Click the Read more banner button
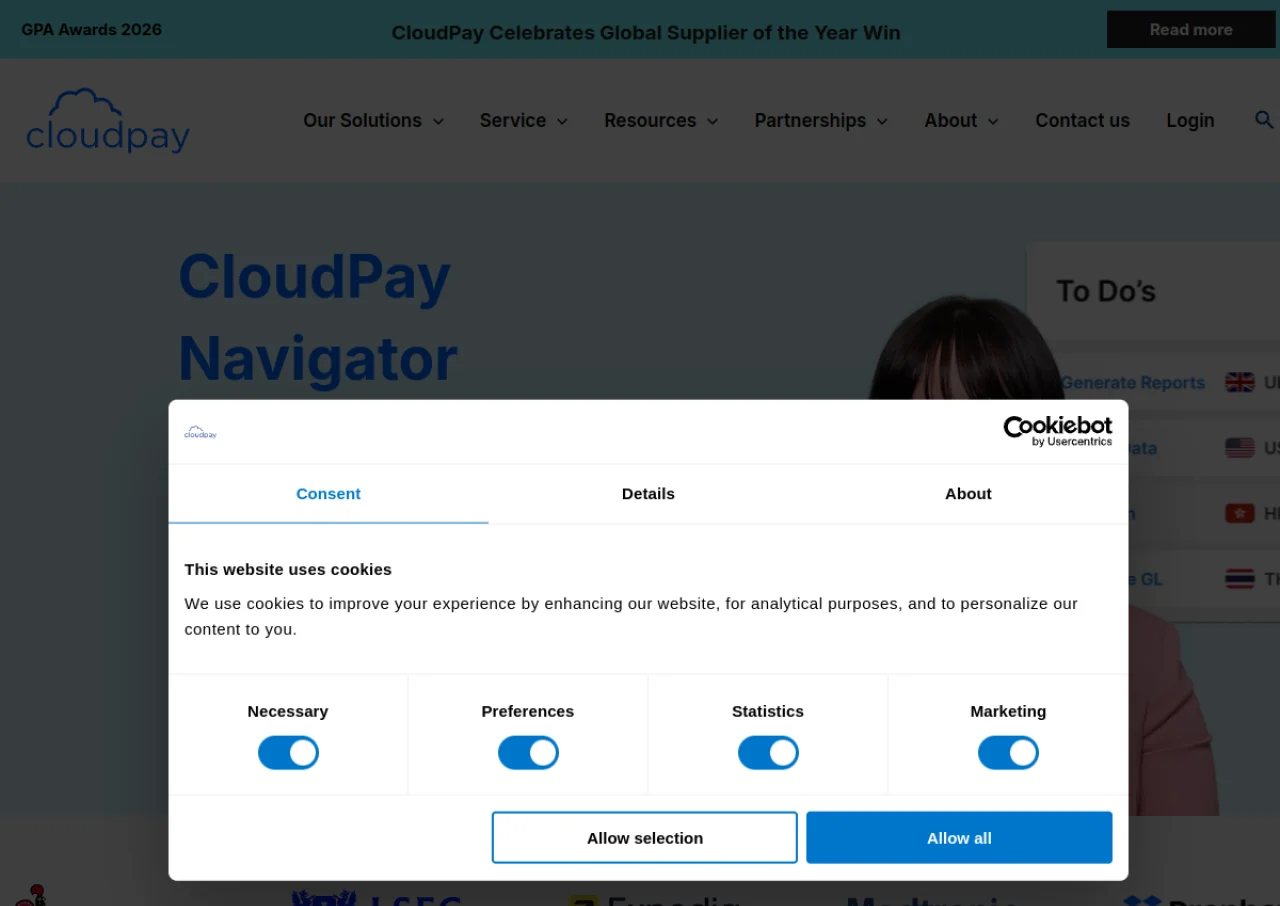The width and height of the screenshot is (1280, 906). (1191, 30)
